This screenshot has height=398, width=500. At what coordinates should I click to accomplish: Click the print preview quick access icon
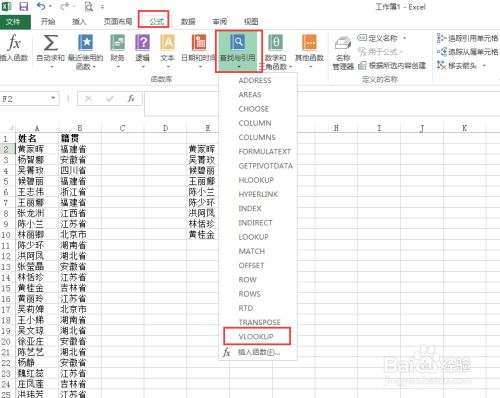pos(89,6)
